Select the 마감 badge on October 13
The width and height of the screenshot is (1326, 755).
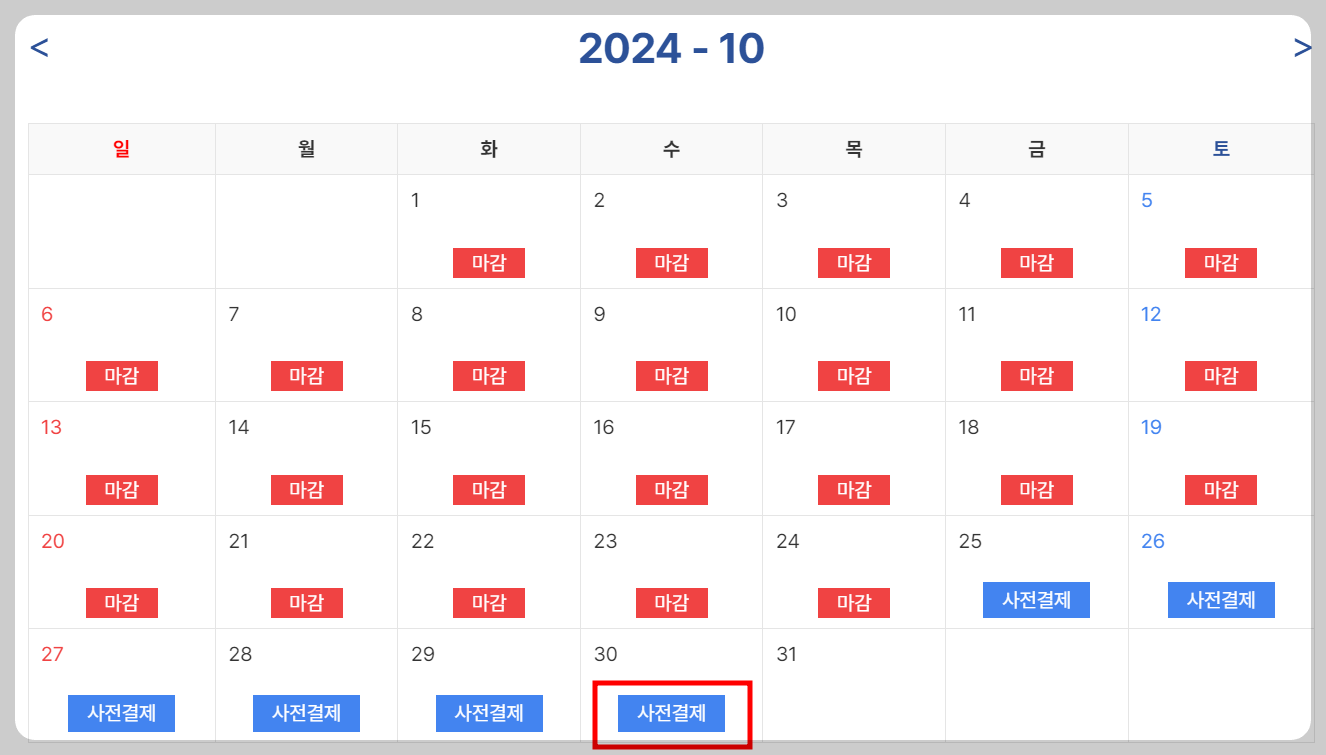[x=121, y=489]
